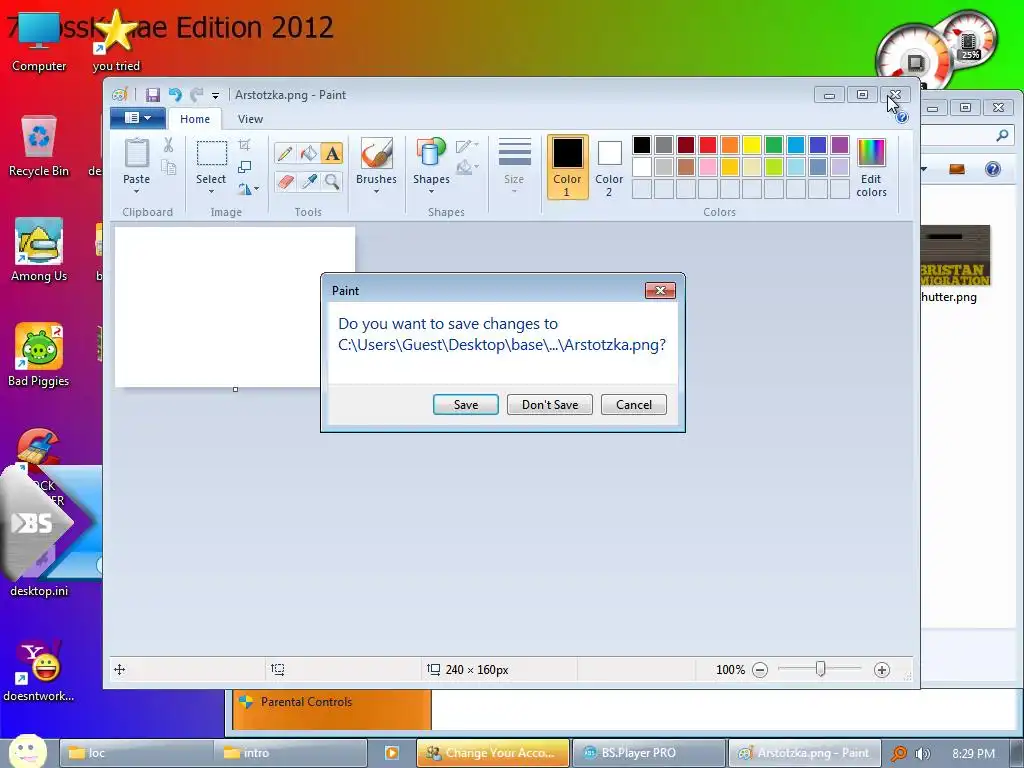Click the 8:29 PM taskbar clock
This screenshot has height=768, width=1024.
pyautogui.click(x=973, y=754)
